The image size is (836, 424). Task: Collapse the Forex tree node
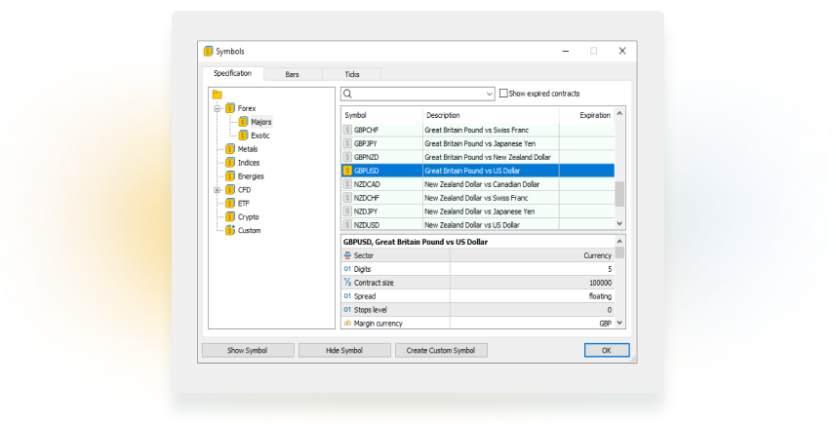(217, 108)
